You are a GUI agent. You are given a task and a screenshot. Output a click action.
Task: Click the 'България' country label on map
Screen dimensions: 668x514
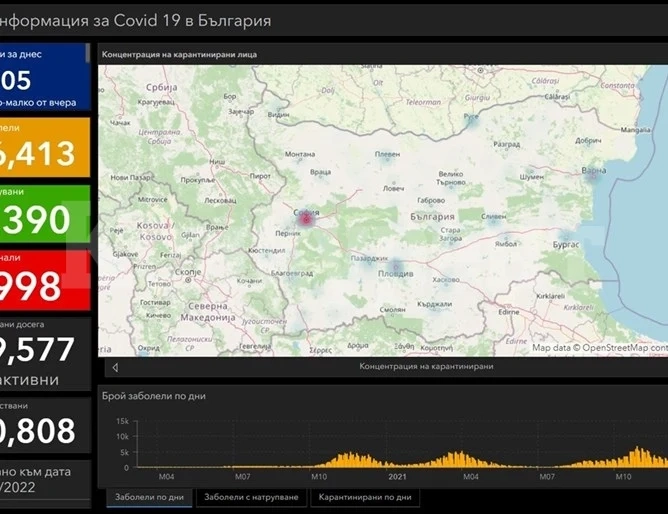pos(432,217)
